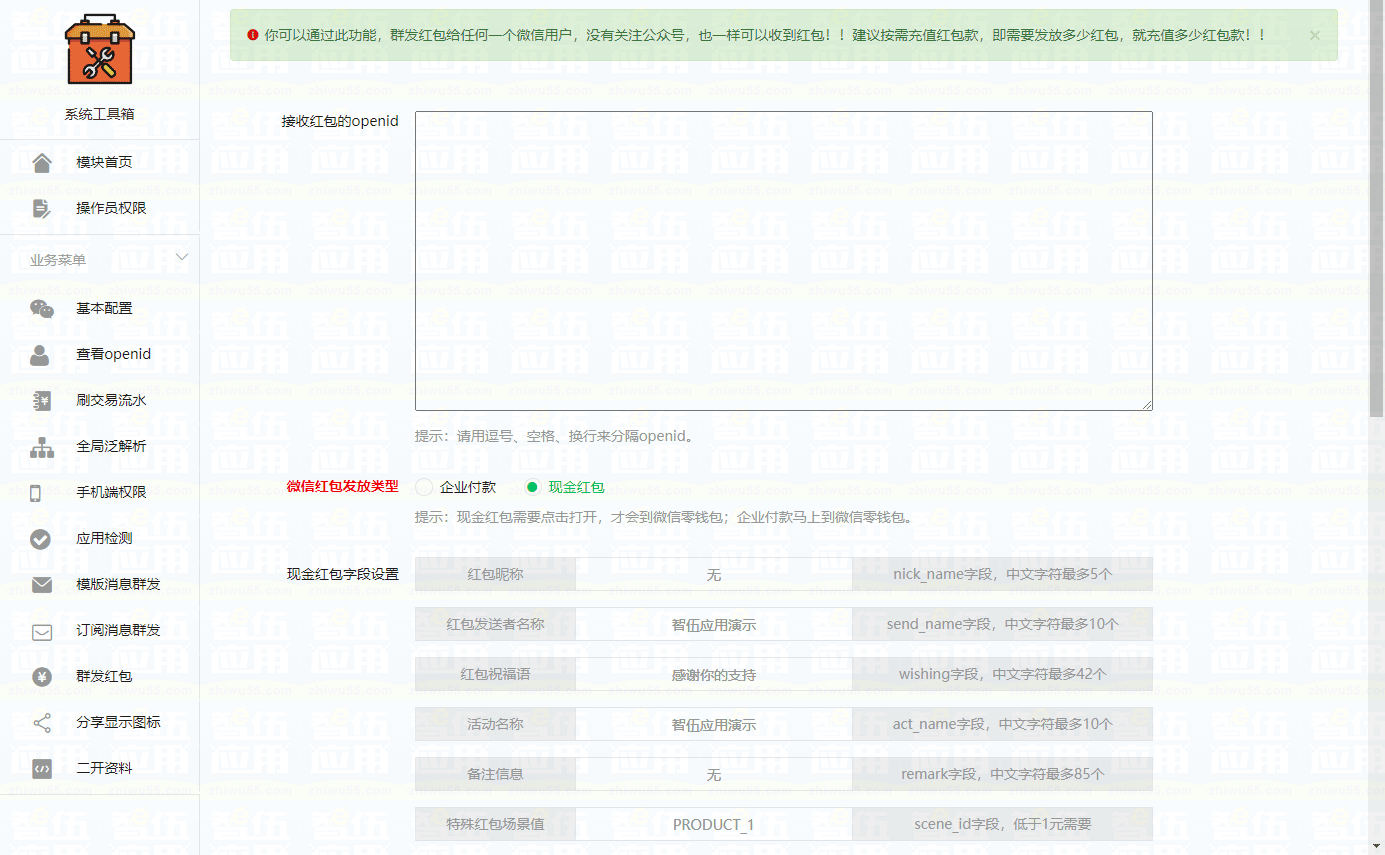Click the 备注信息 field label
Viewport: 1385px width, 855px height.
495,774
